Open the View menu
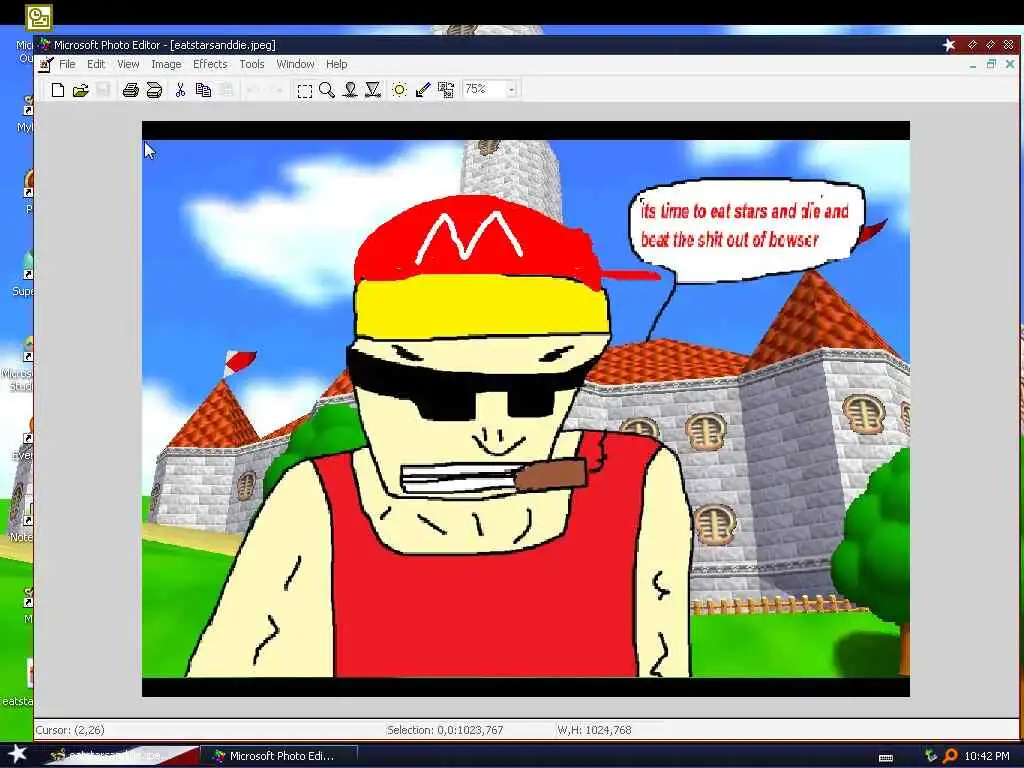The image size is (1024, 768). [128, 64]
